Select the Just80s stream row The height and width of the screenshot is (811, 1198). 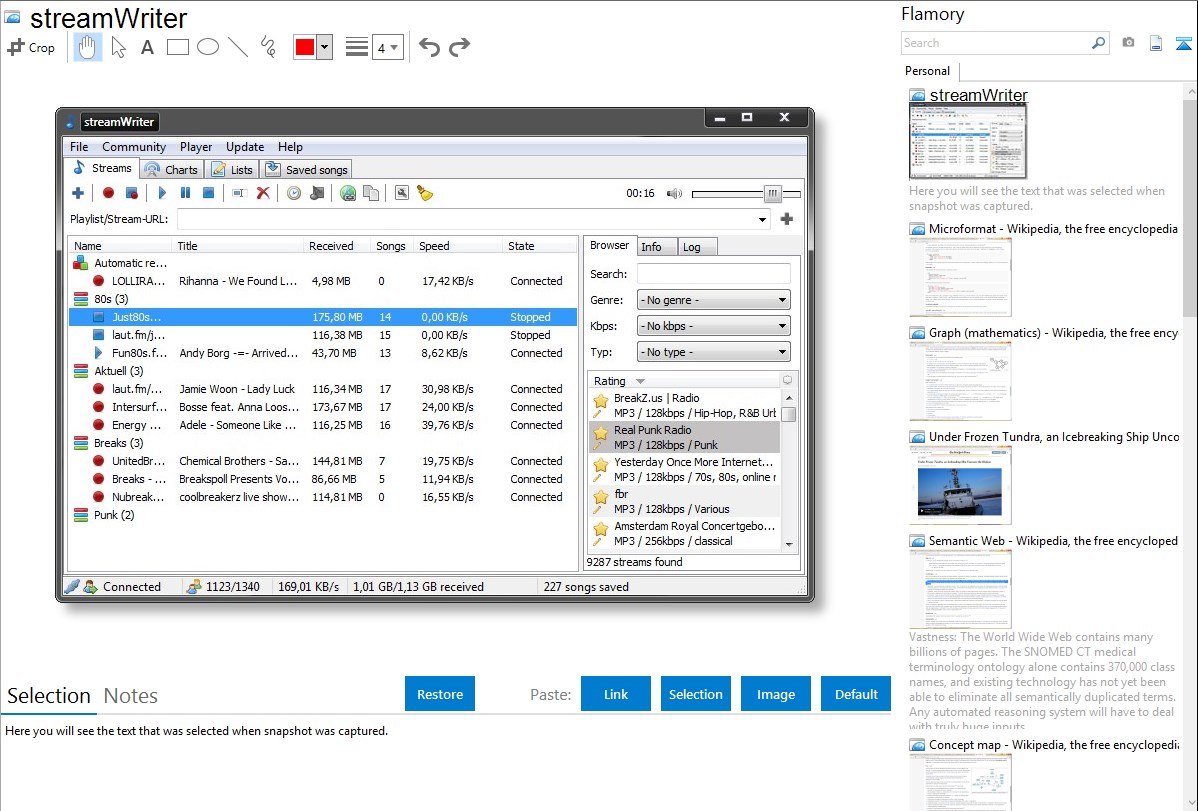(323, 317)
